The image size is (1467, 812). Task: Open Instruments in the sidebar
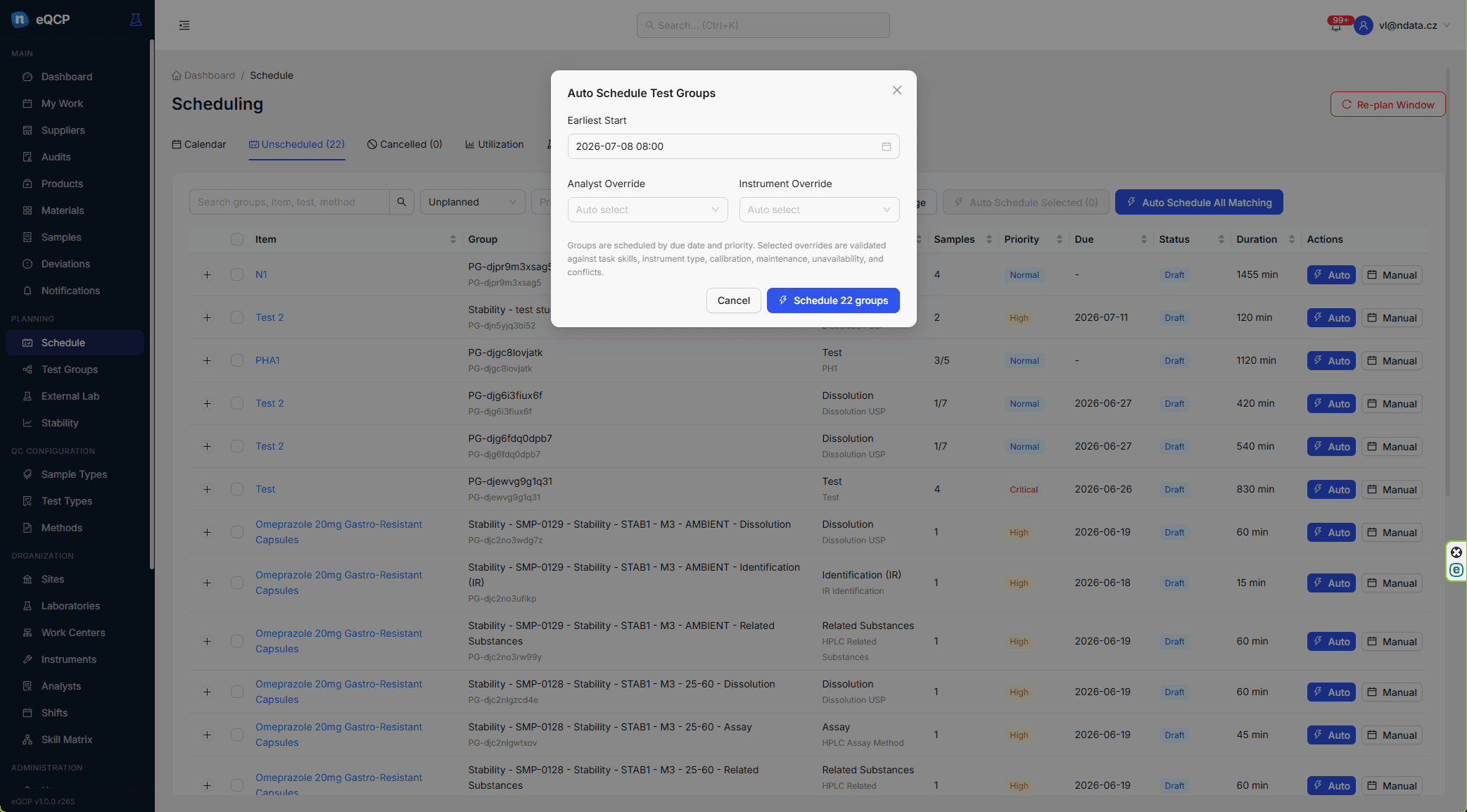[x=69, y=659]
